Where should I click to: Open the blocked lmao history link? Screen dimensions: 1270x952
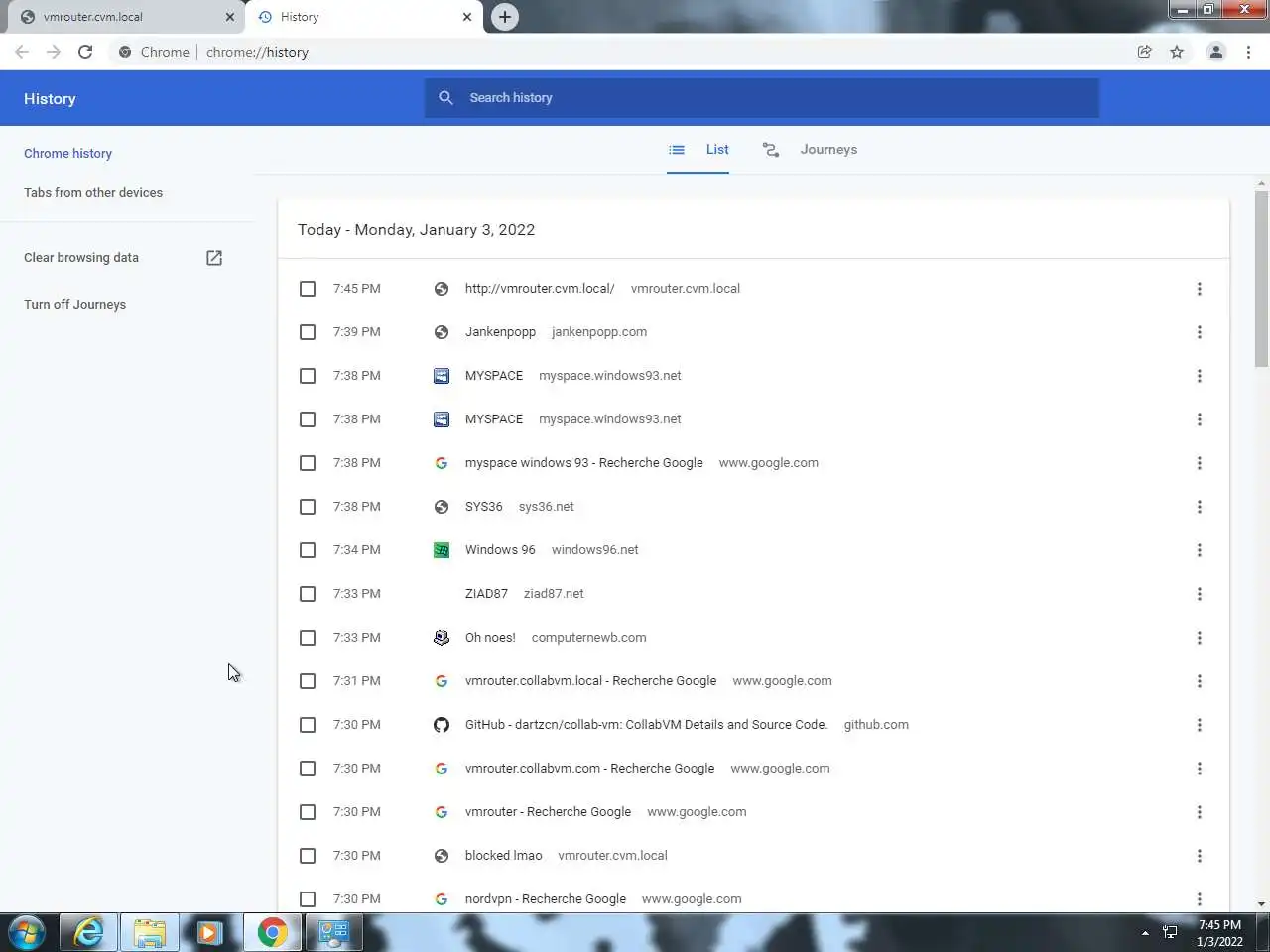503,856
